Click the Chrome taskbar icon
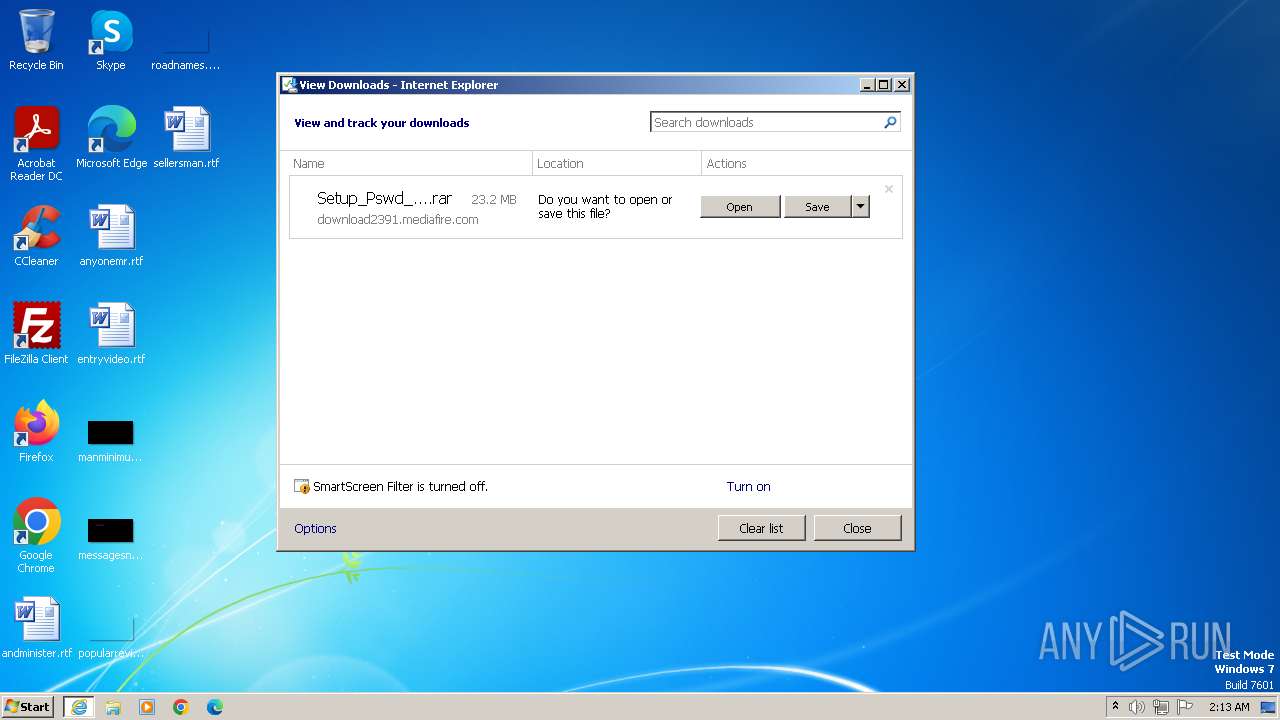Screen dimensions: 1280x720 pos(181,707)
